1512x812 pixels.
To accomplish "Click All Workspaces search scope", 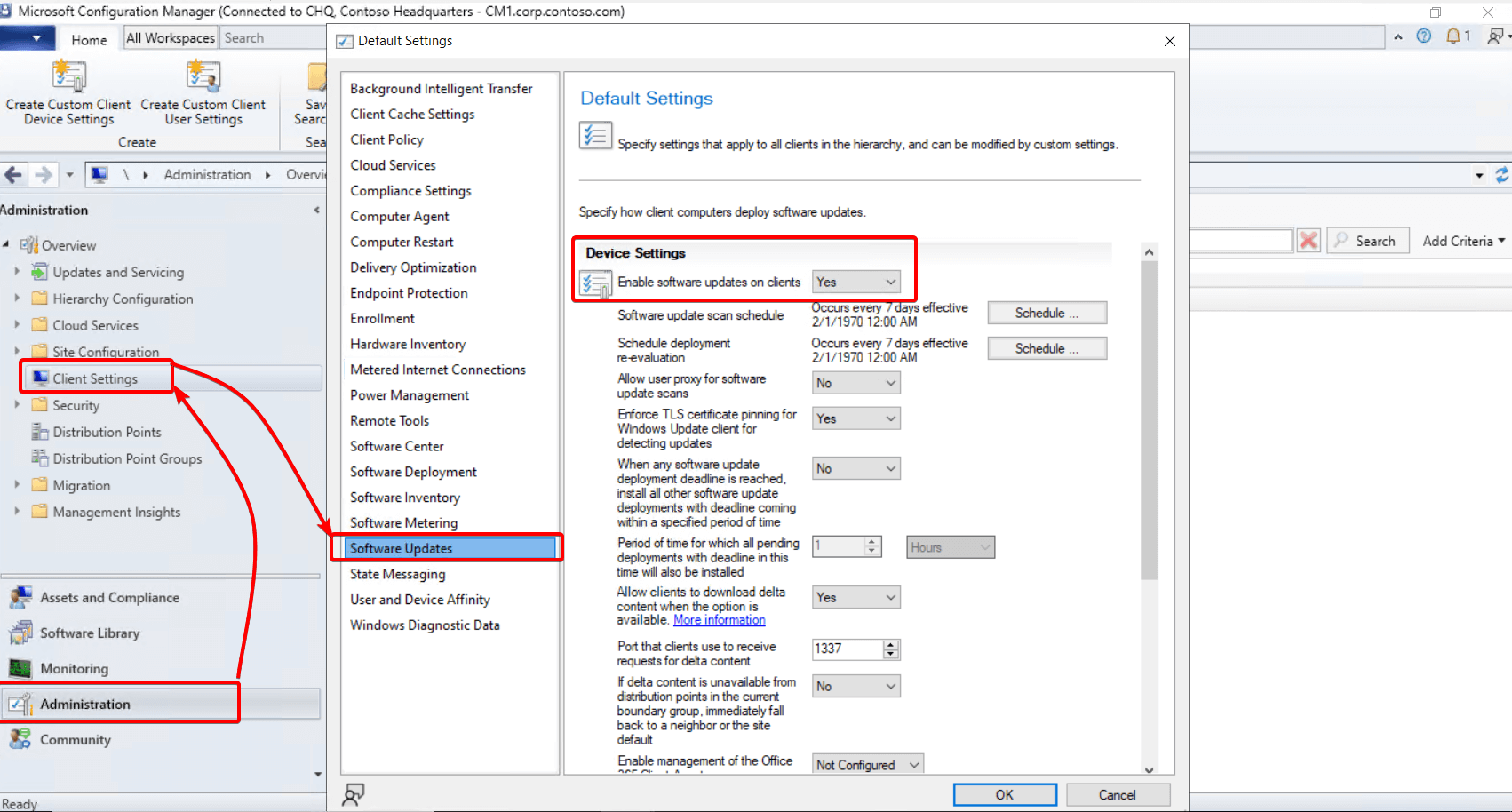I will pos(171,37).
